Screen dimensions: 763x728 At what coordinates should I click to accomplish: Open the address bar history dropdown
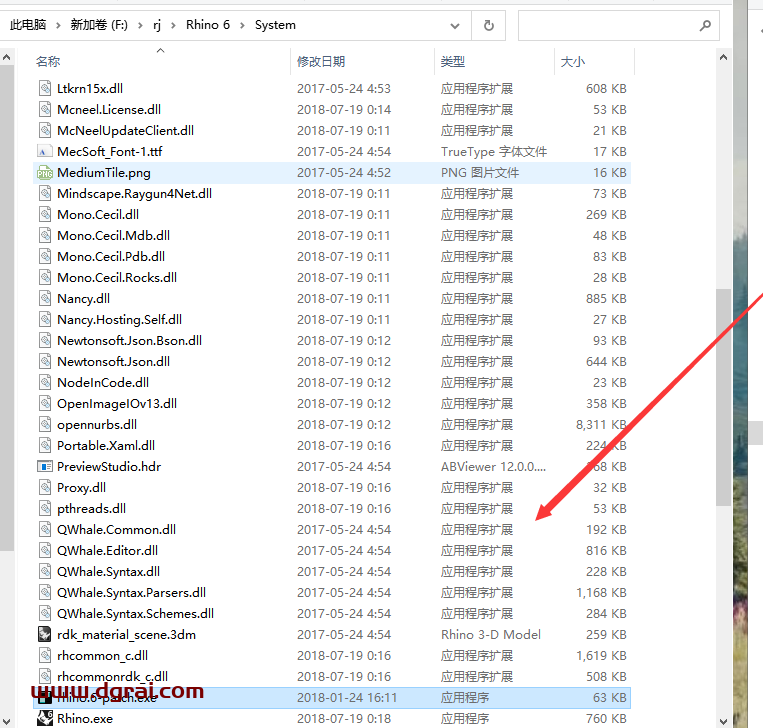[455, 26]
